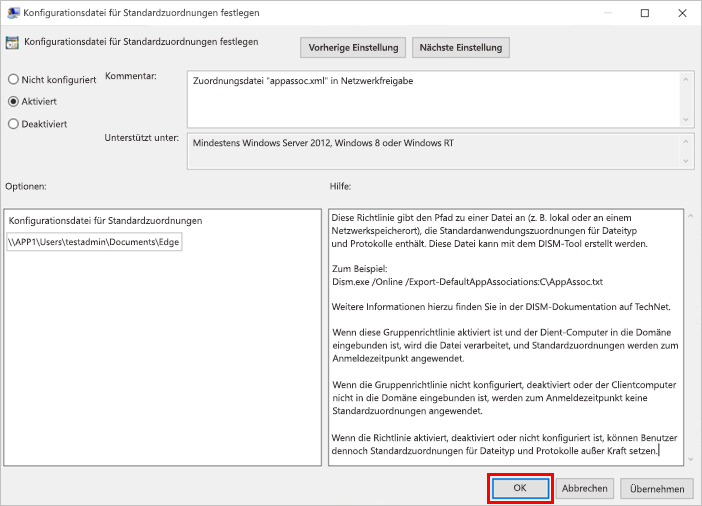Close the dialog with the X button
This screenshot has width=702, height=506.
pos(682,13)
